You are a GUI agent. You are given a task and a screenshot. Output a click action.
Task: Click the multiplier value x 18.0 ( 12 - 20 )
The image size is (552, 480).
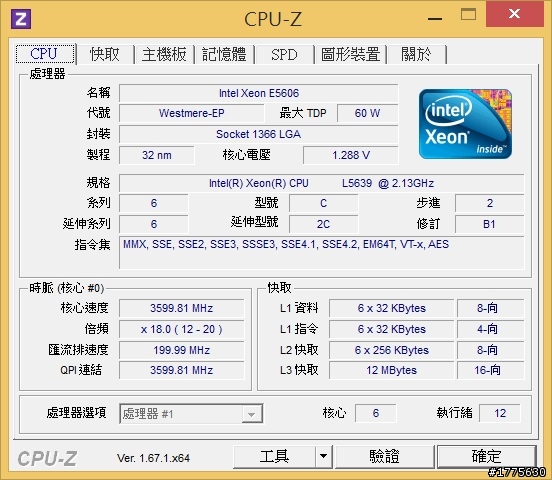pos(182,329)
